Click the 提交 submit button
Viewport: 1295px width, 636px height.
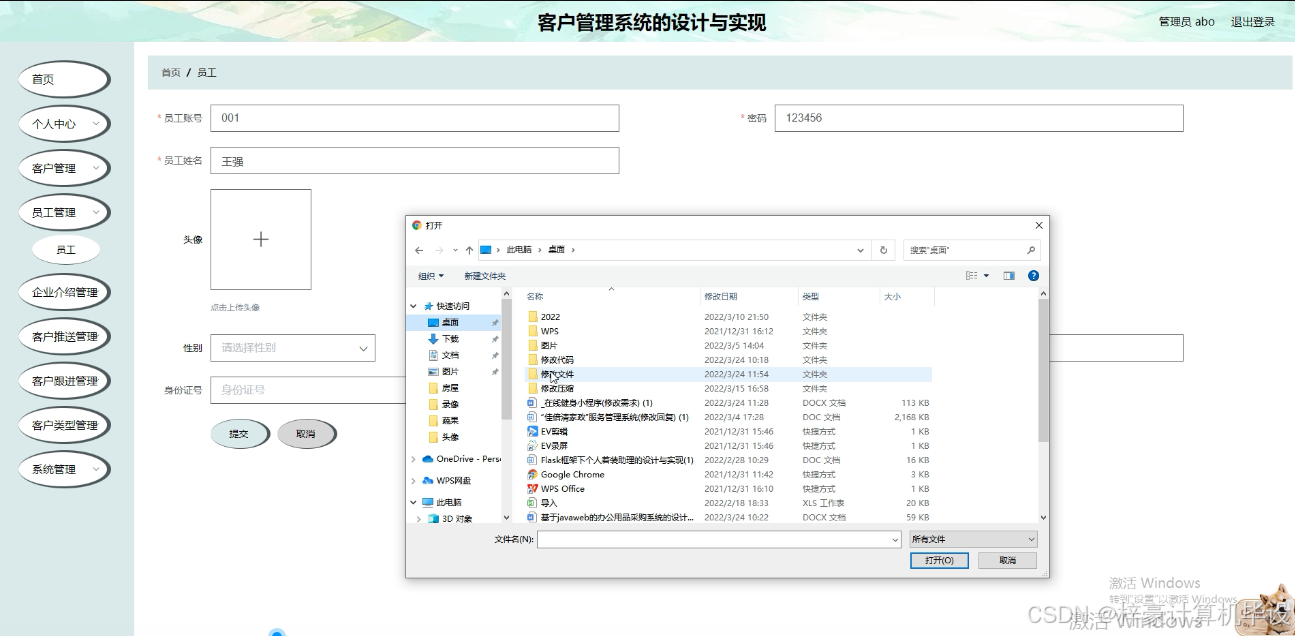coord(240,434)
